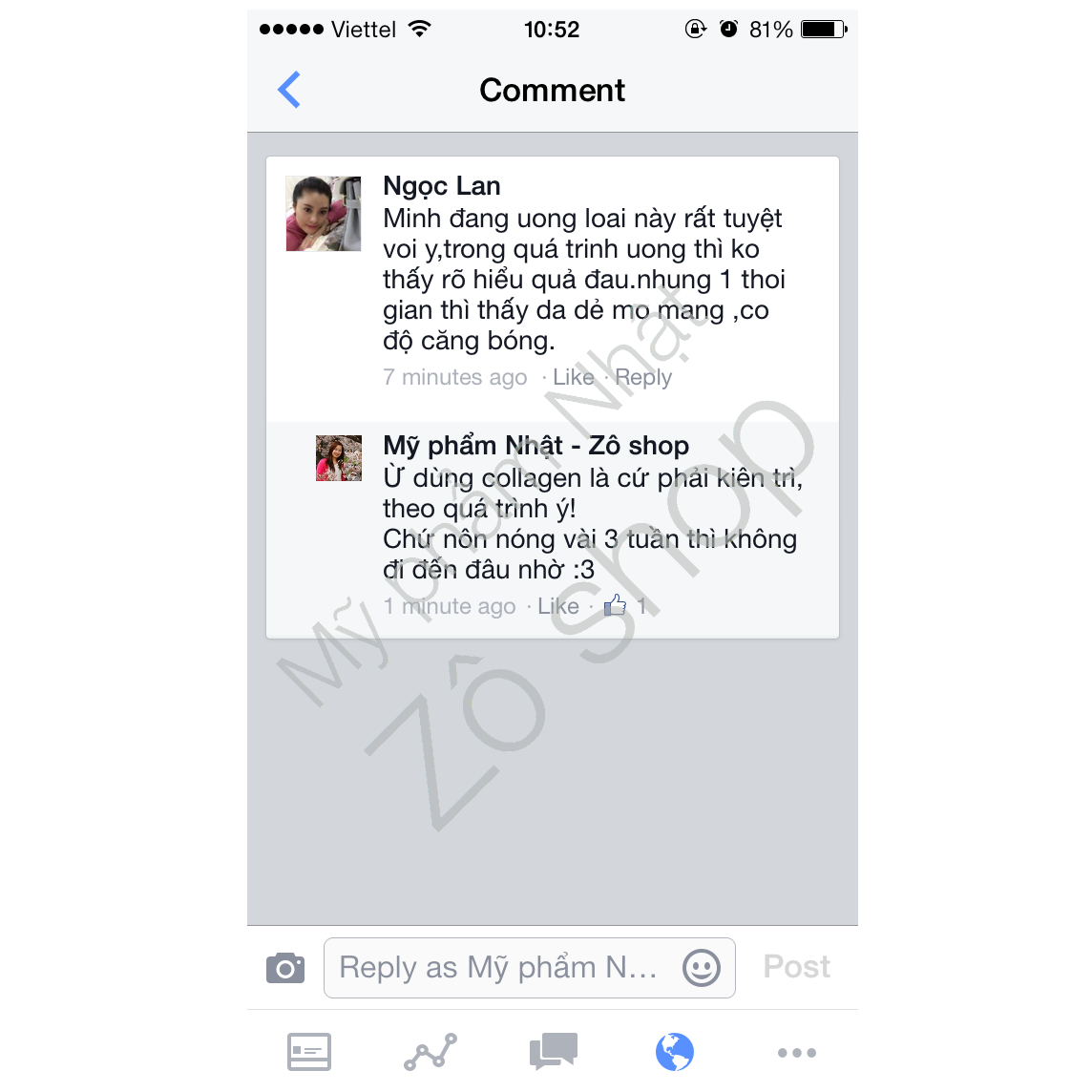
Task: Tap the Post button
Action: pos(797,967)
